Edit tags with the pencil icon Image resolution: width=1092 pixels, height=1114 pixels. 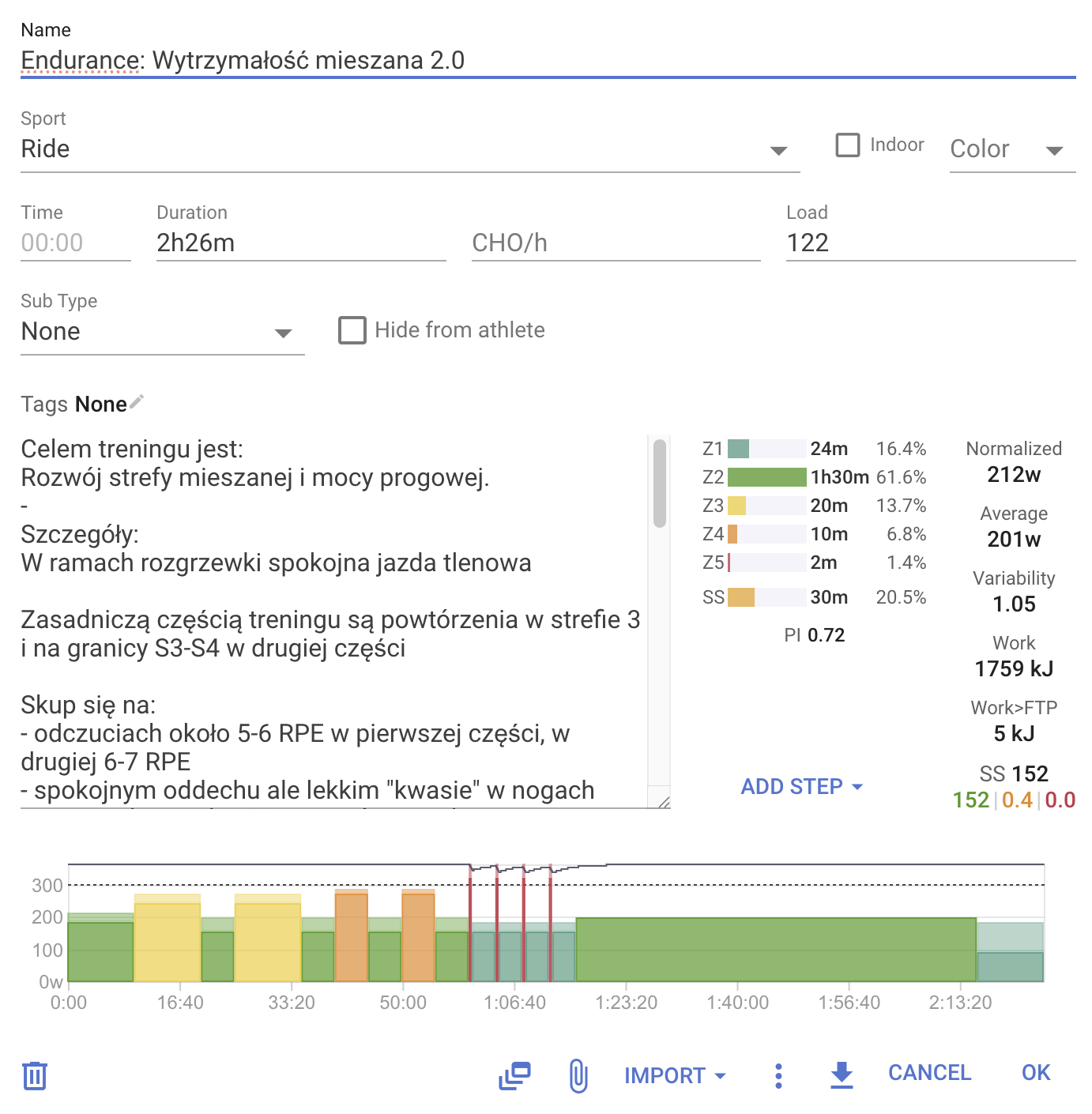pos(137,402)
